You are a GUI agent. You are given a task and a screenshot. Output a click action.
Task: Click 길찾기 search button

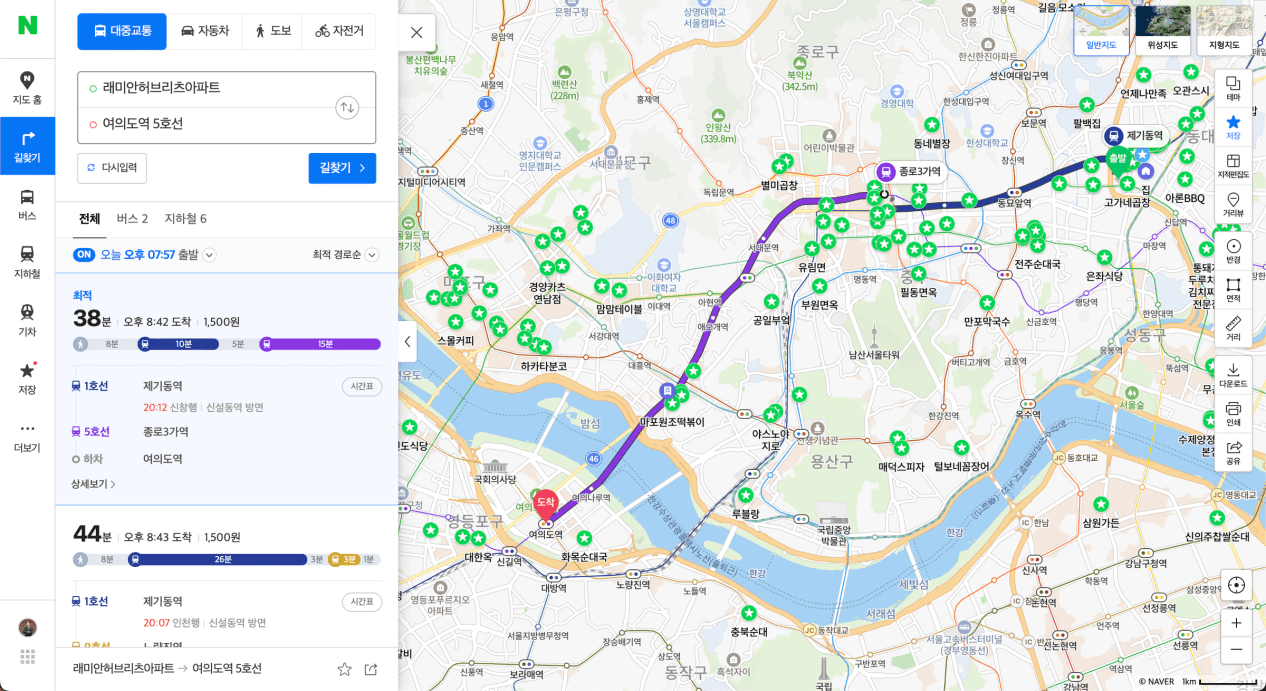pos(342,168)
